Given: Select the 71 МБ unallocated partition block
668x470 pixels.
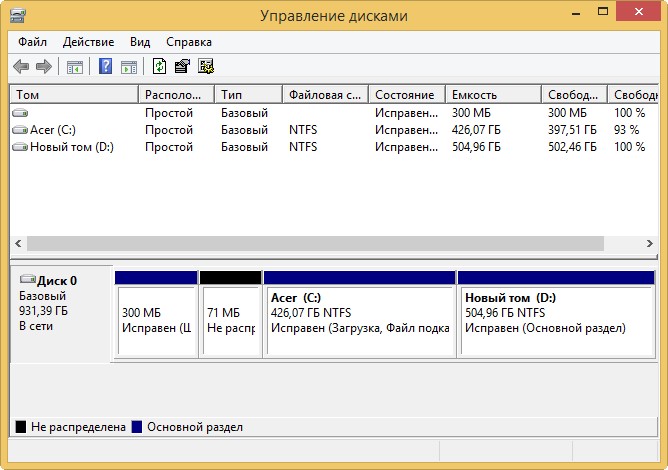Looking at the screenshot, I should tap(230, 320).
